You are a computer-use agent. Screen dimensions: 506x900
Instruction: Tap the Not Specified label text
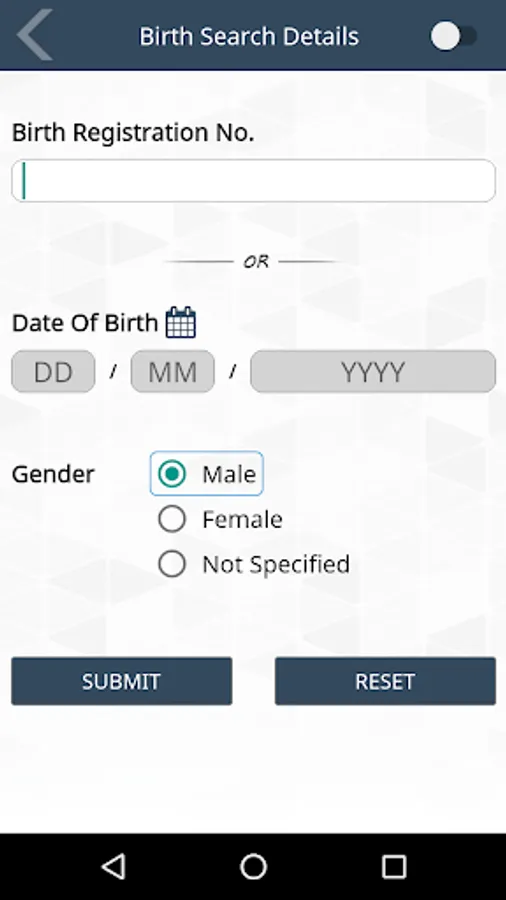click(276, 565)
